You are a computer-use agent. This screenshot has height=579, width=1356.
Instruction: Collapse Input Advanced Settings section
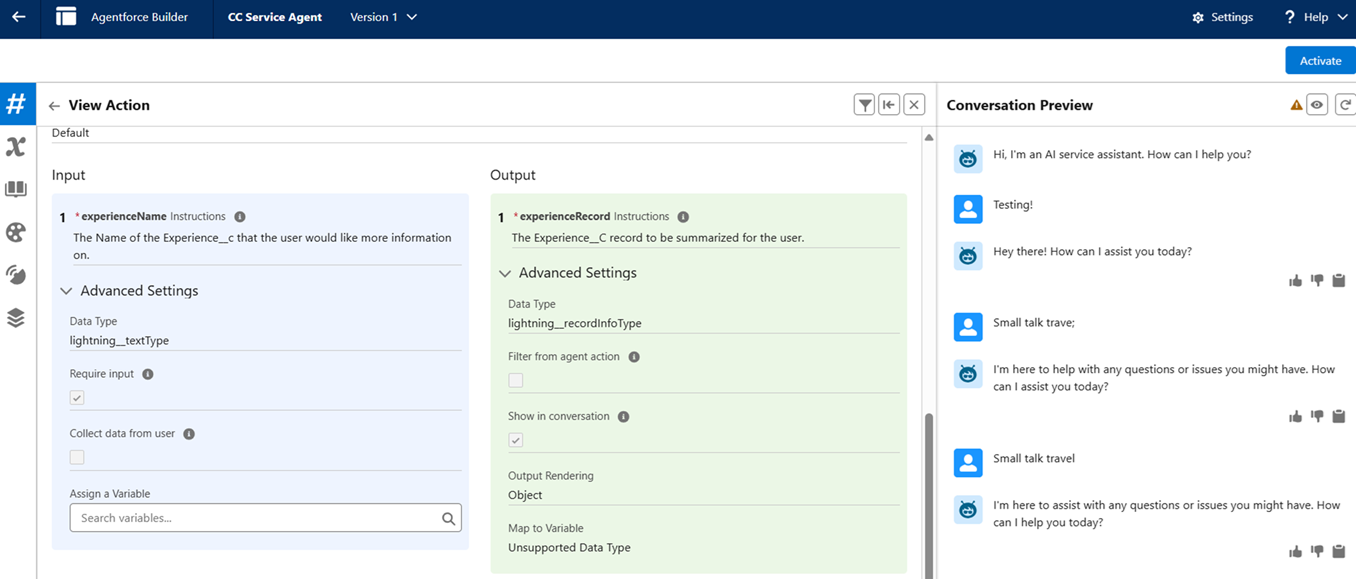click(x=66, y=291)
